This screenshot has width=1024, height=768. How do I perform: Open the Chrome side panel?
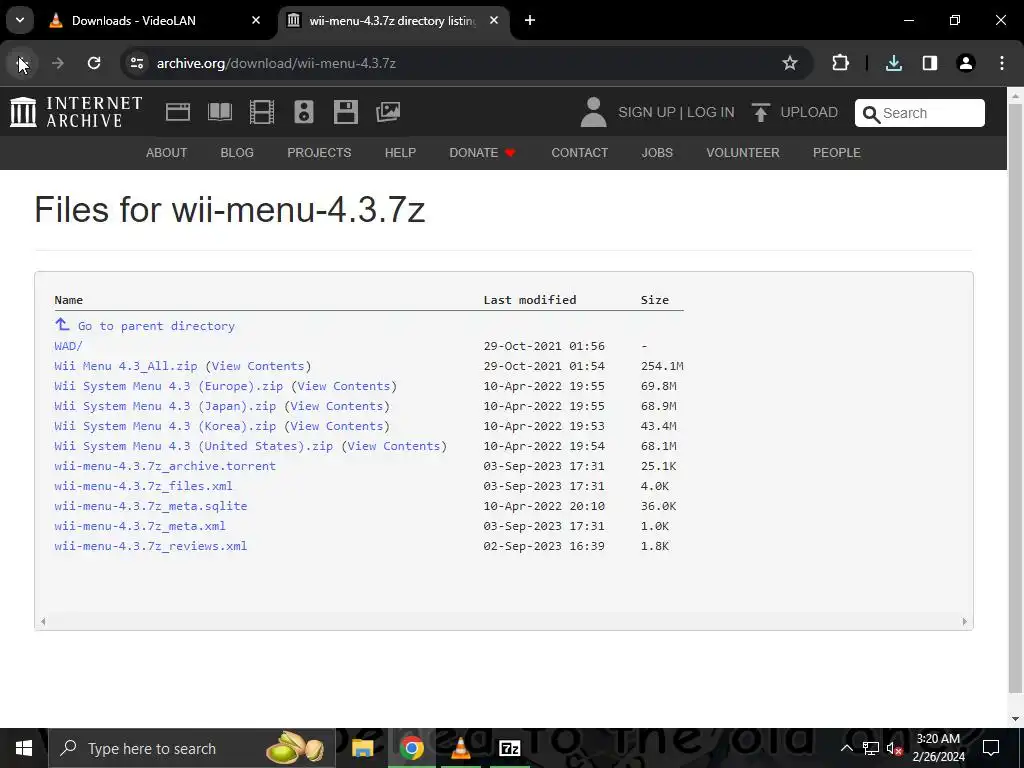pyautogui.click(x=930, y=63)
